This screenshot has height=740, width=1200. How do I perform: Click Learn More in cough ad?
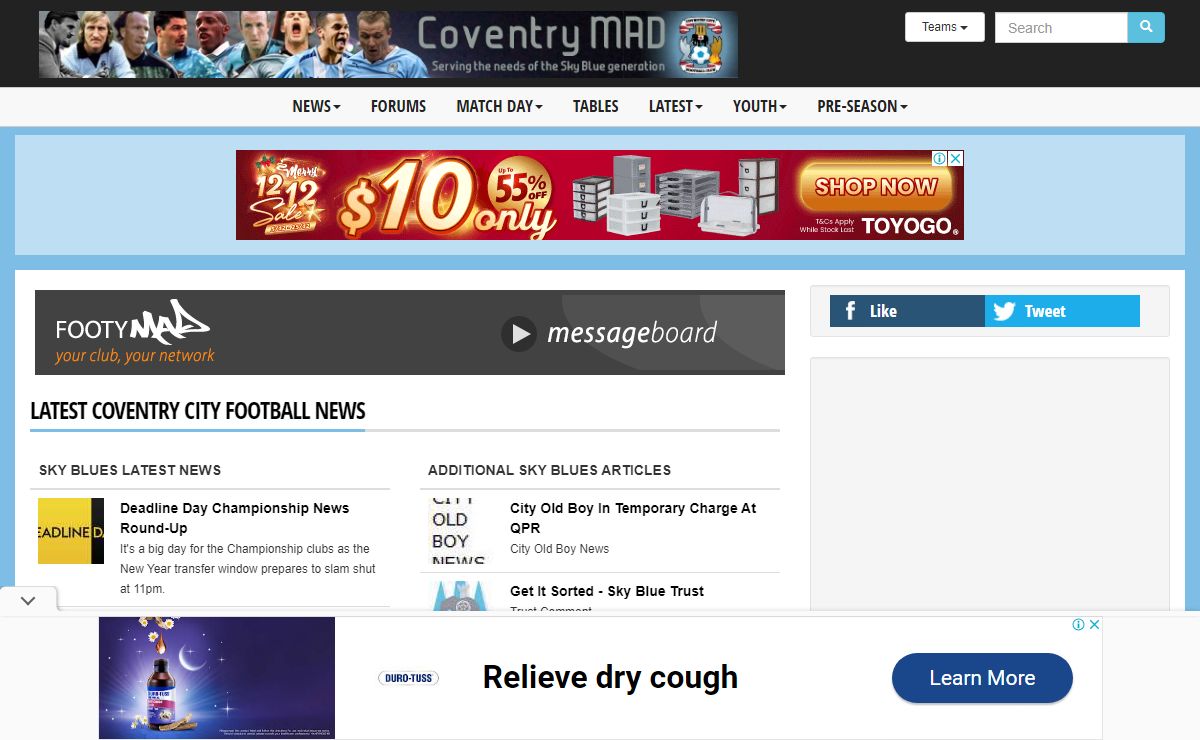click(x=982, y=678)
